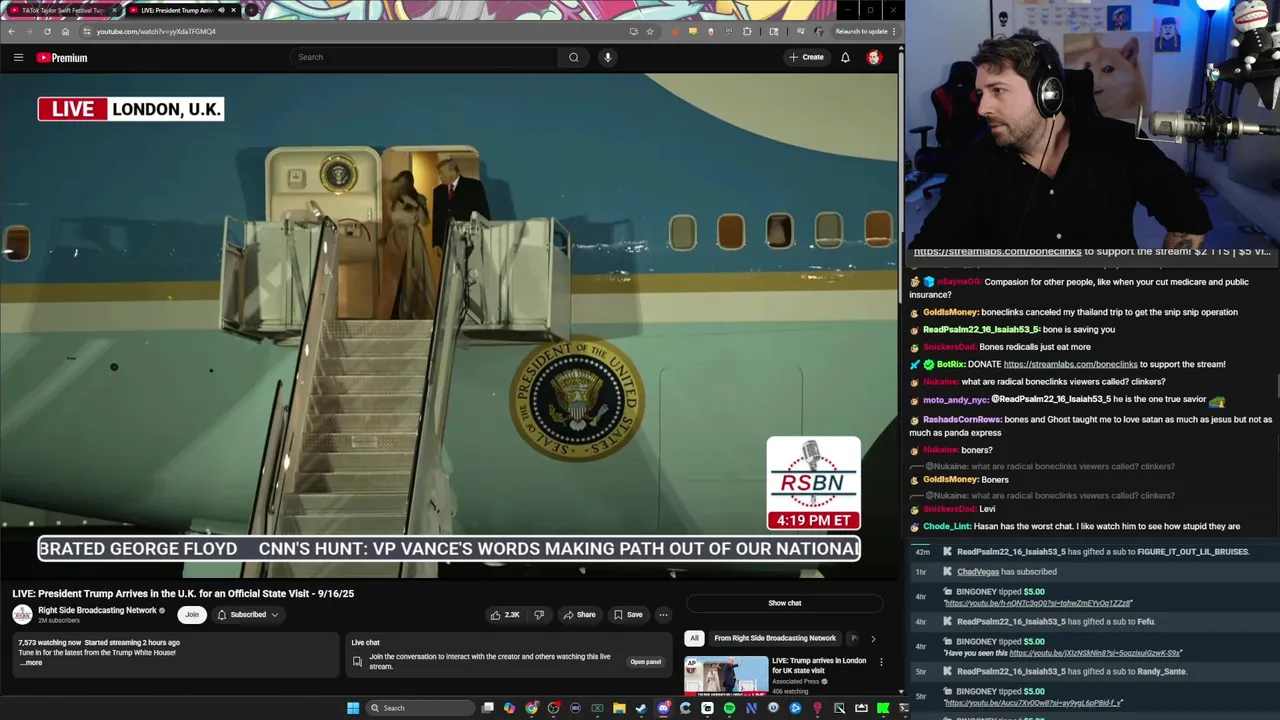Go to YouTube Premium home logo

point(62,57)
